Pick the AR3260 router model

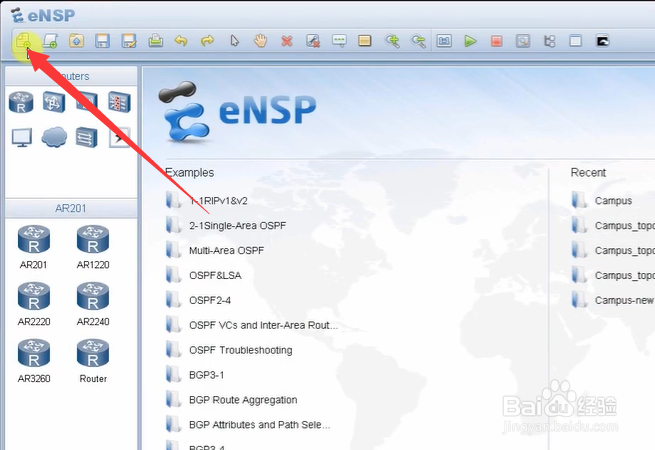pos(33,361)
